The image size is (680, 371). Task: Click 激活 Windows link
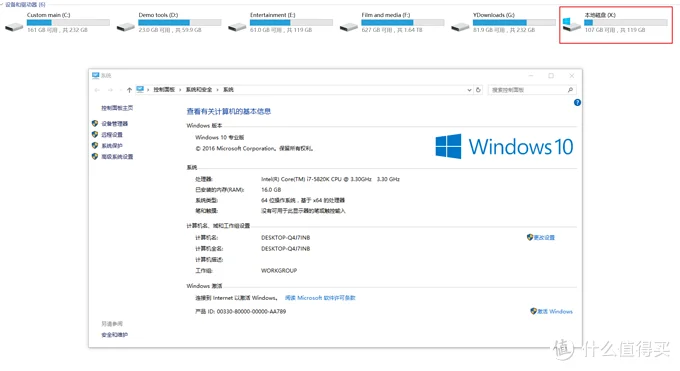(x=555, y=311)
